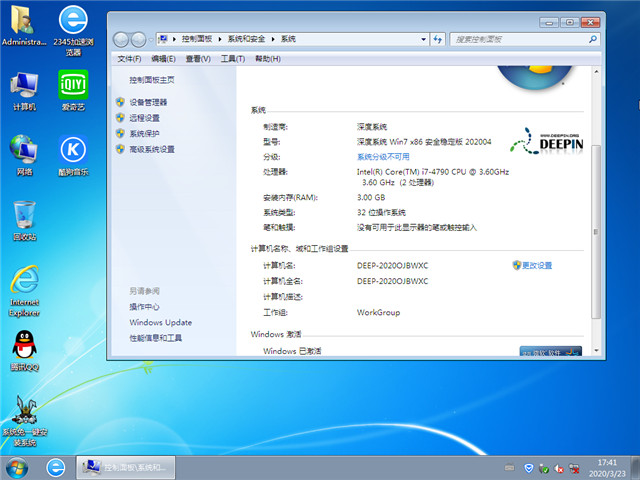Viewport: 640px width, 480px height.
Task: Click 更改设置 link
Action: coord(537,265)
